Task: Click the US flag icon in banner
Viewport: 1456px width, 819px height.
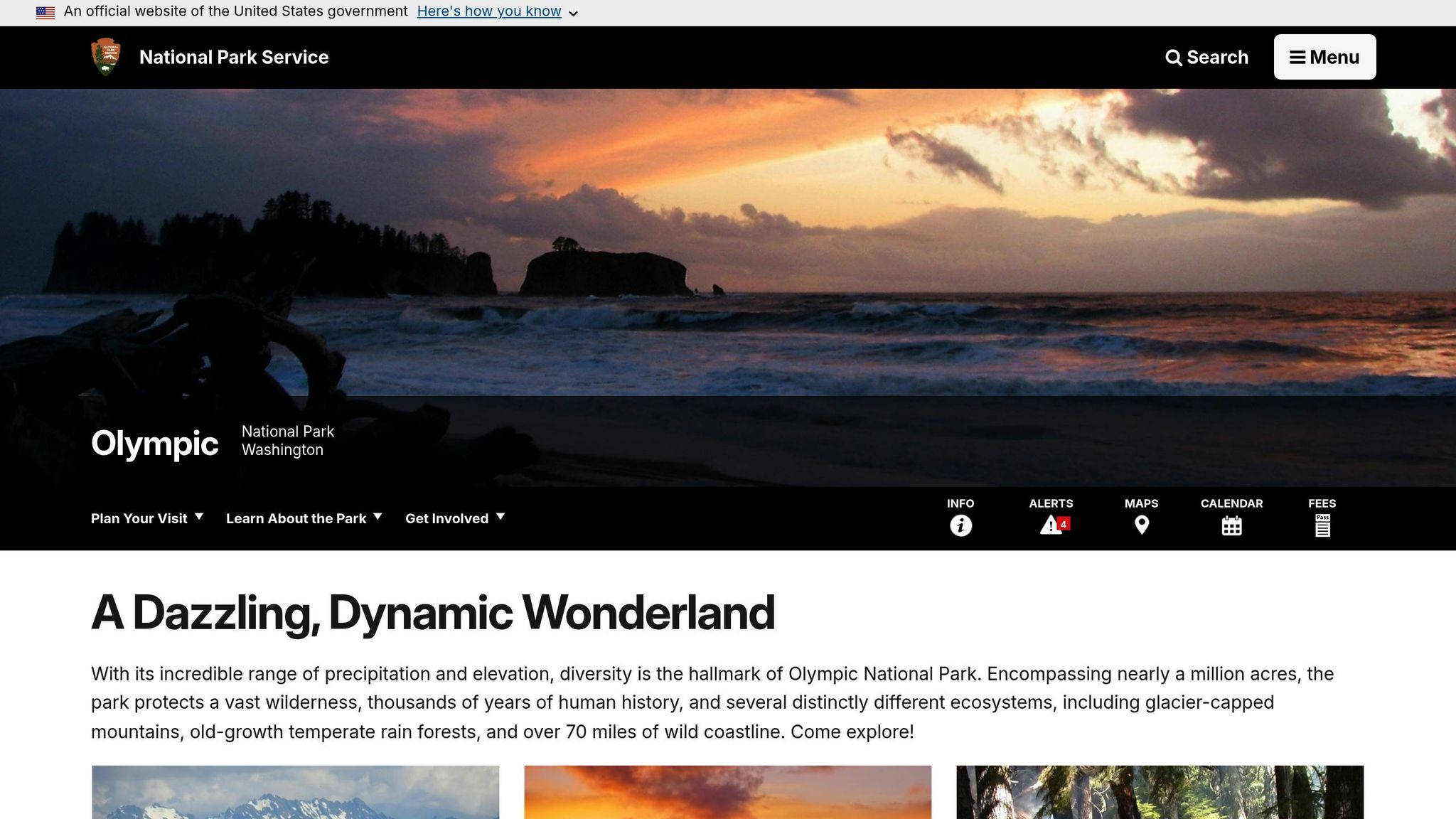Action: 45,12
